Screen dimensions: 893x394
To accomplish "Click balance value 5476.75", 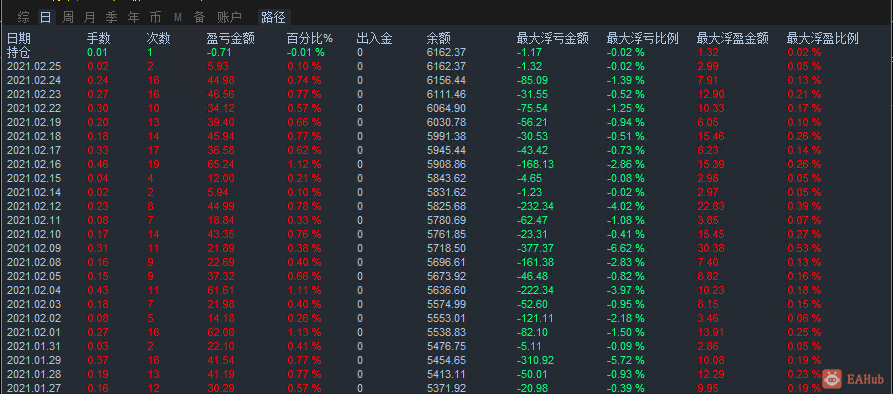I will click(x=446, y=346).
